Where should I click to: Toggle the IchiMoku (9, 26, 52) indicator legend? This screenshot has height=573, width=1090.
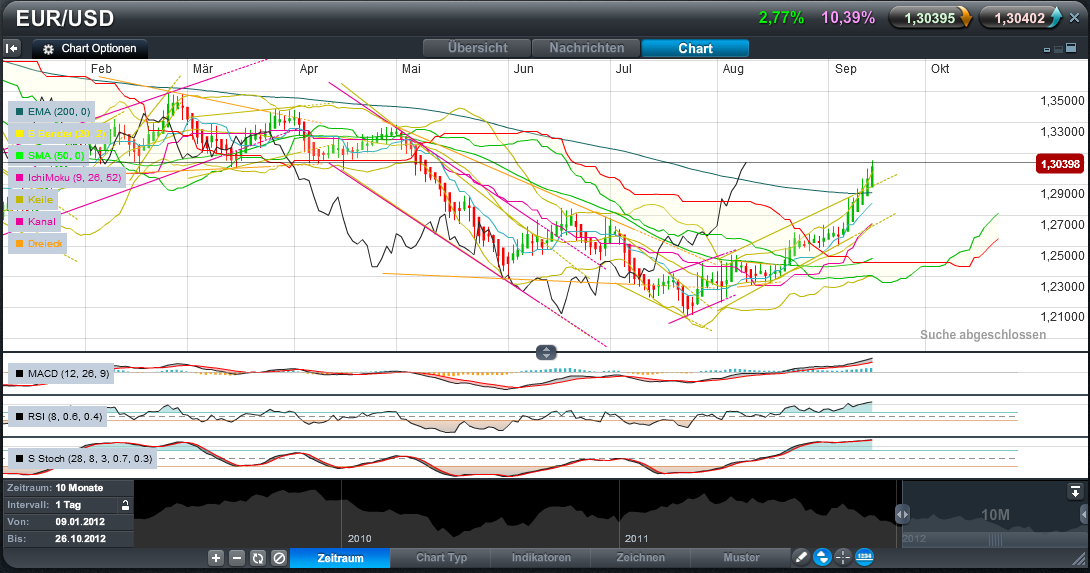coord(67,178)
